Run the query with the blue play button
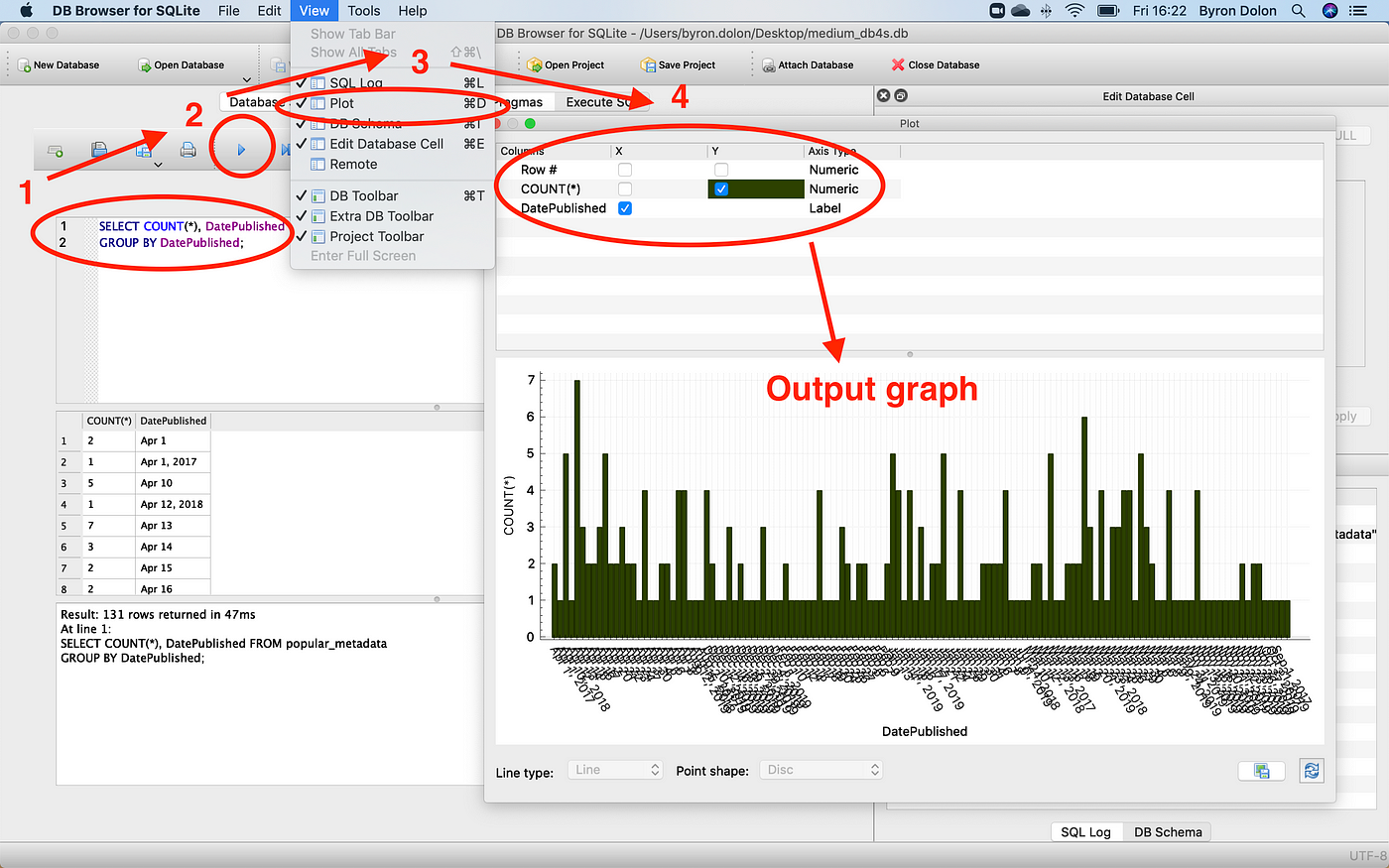 (x=241, y=150)
